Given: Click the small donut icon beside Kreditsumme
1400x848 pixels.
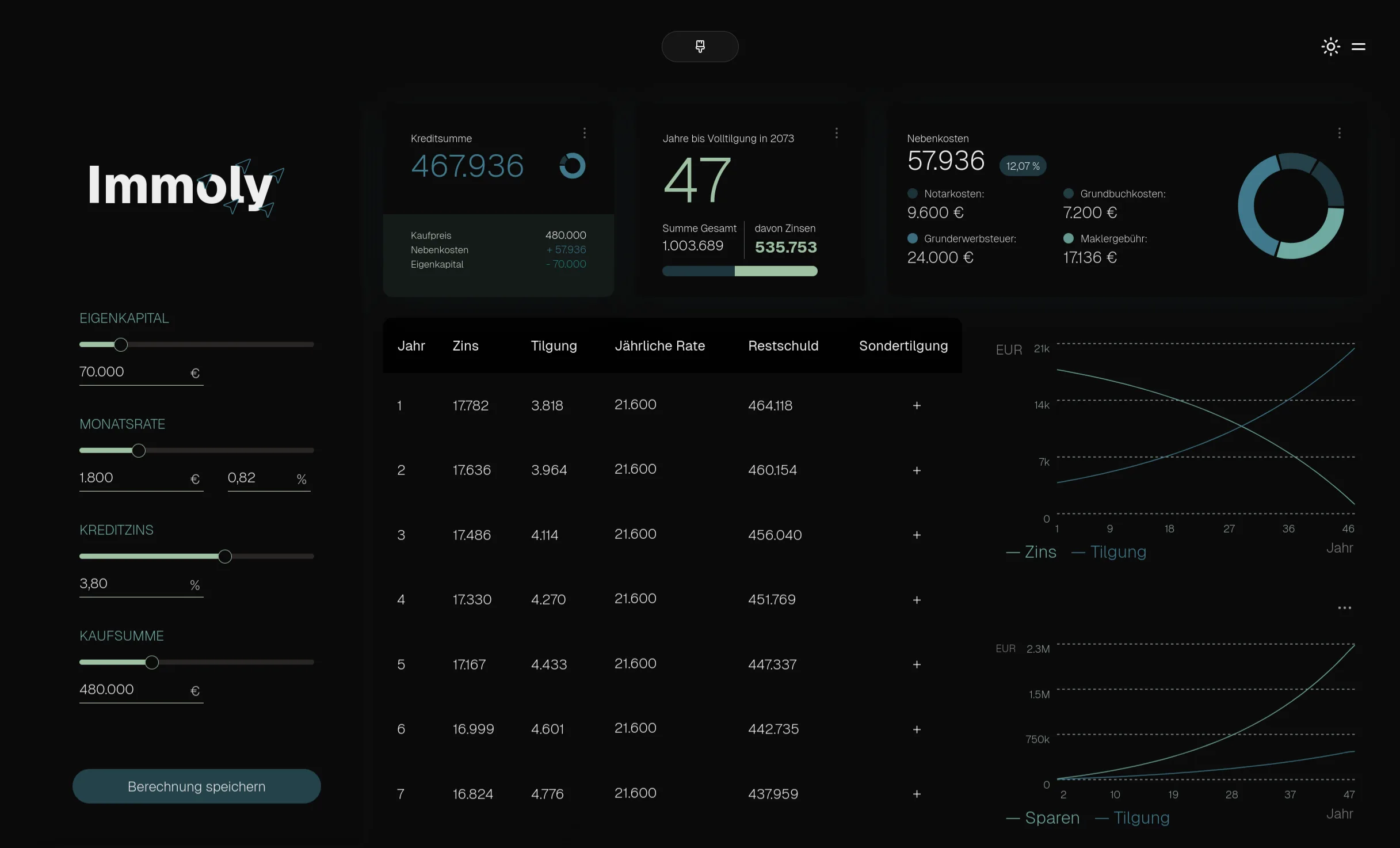Looking at the screenshot, I should pyautogui.click(x=573, y=166).
